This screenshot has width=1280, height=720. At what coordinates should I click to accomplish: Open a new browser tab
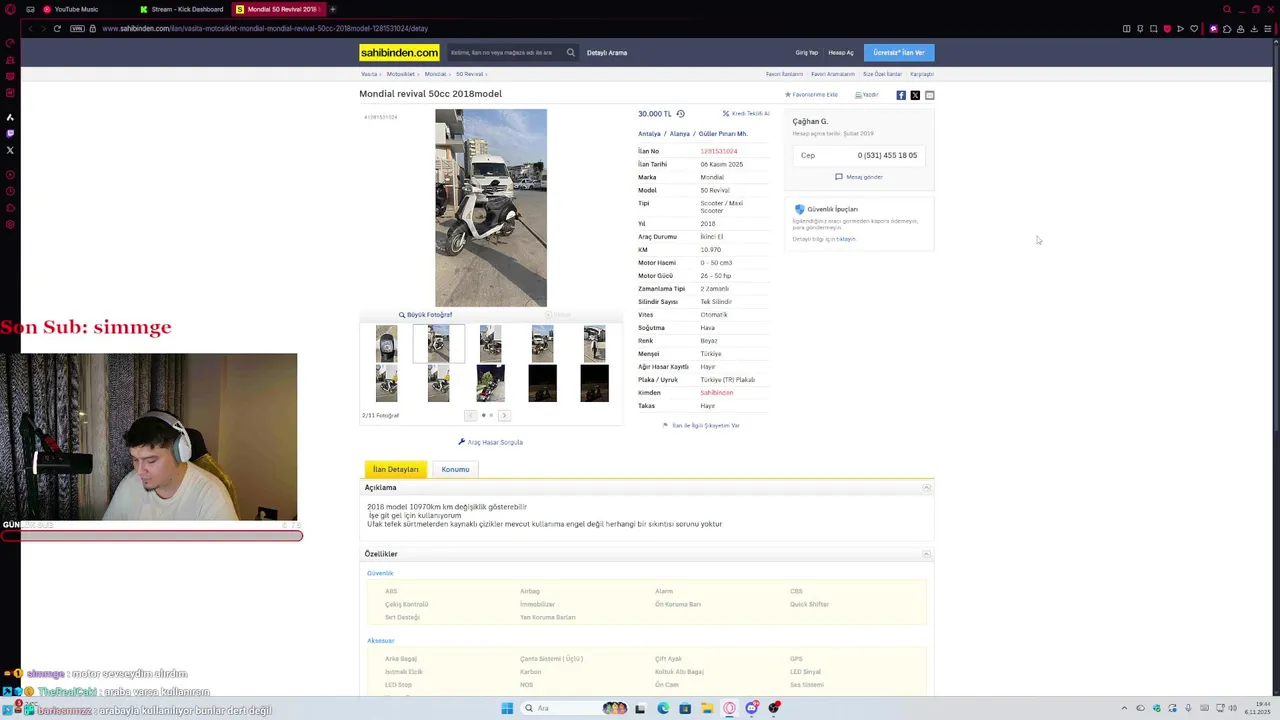[x=333, y=9]
